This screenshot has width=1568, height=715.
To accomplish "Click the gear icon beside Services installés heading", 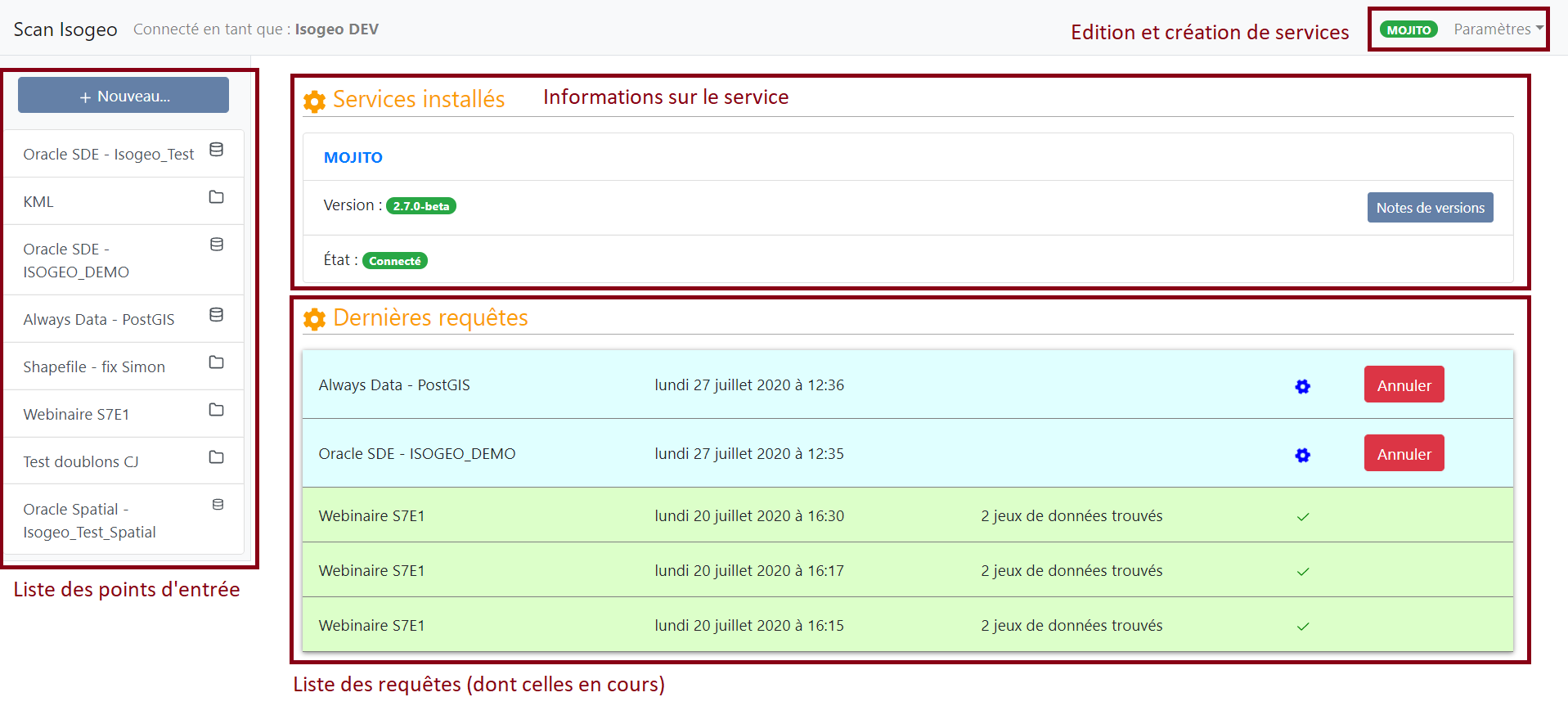I will click(x=314, y=101).
